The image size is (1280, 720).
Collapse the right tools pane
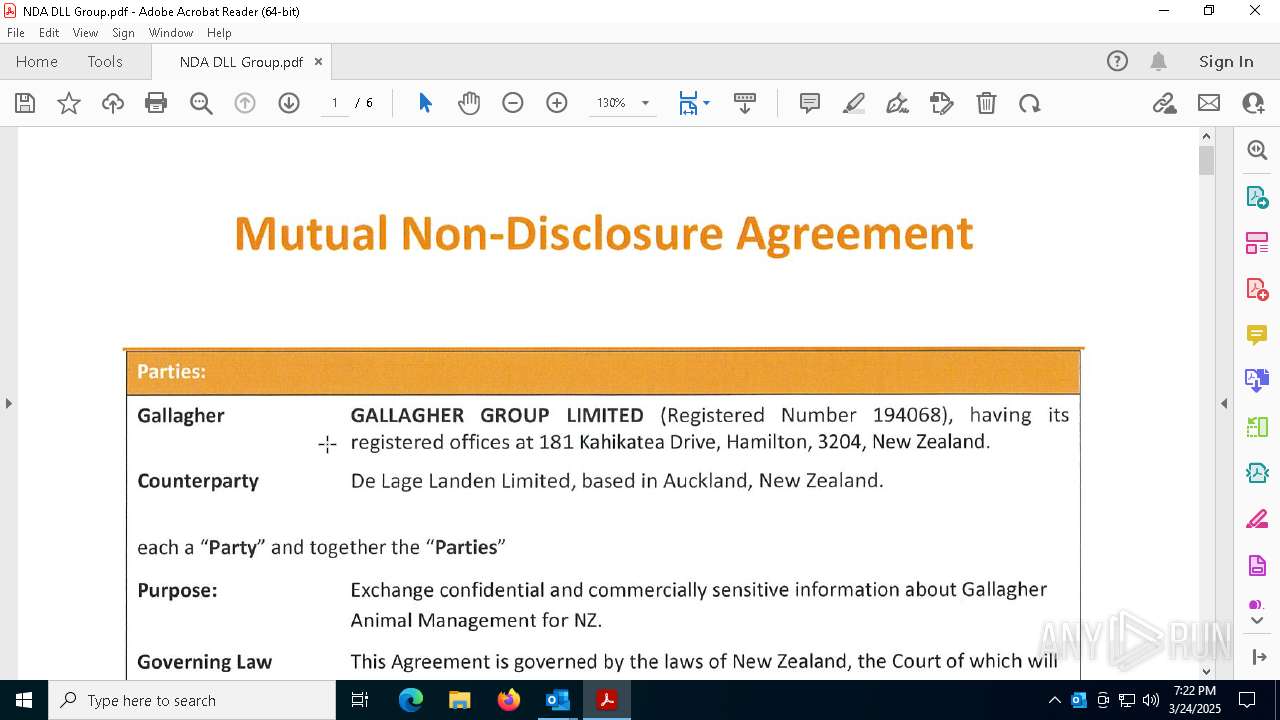[1257, 657]
